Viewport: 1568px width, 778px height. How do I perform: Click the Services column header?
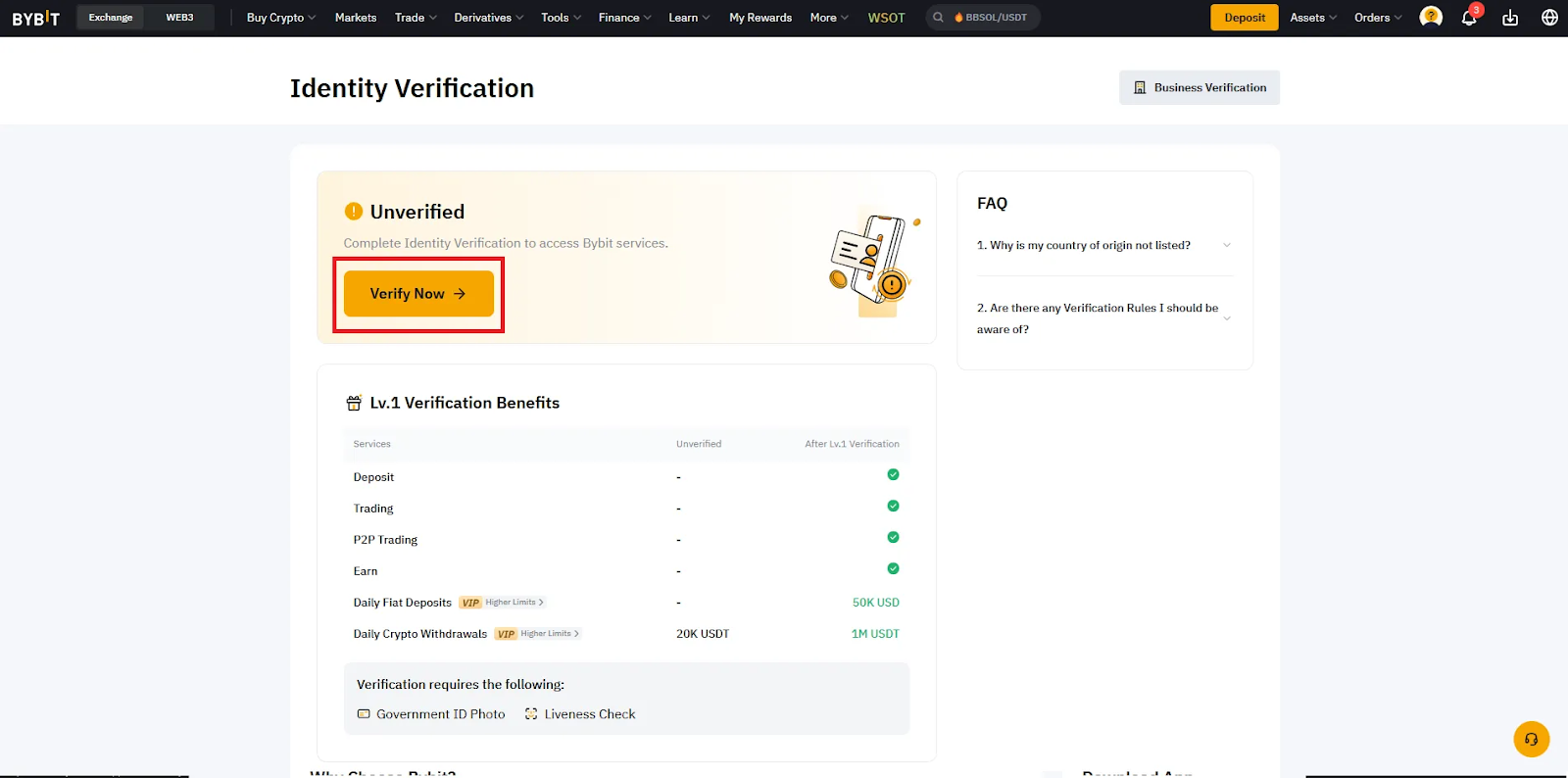click(371, 444)
